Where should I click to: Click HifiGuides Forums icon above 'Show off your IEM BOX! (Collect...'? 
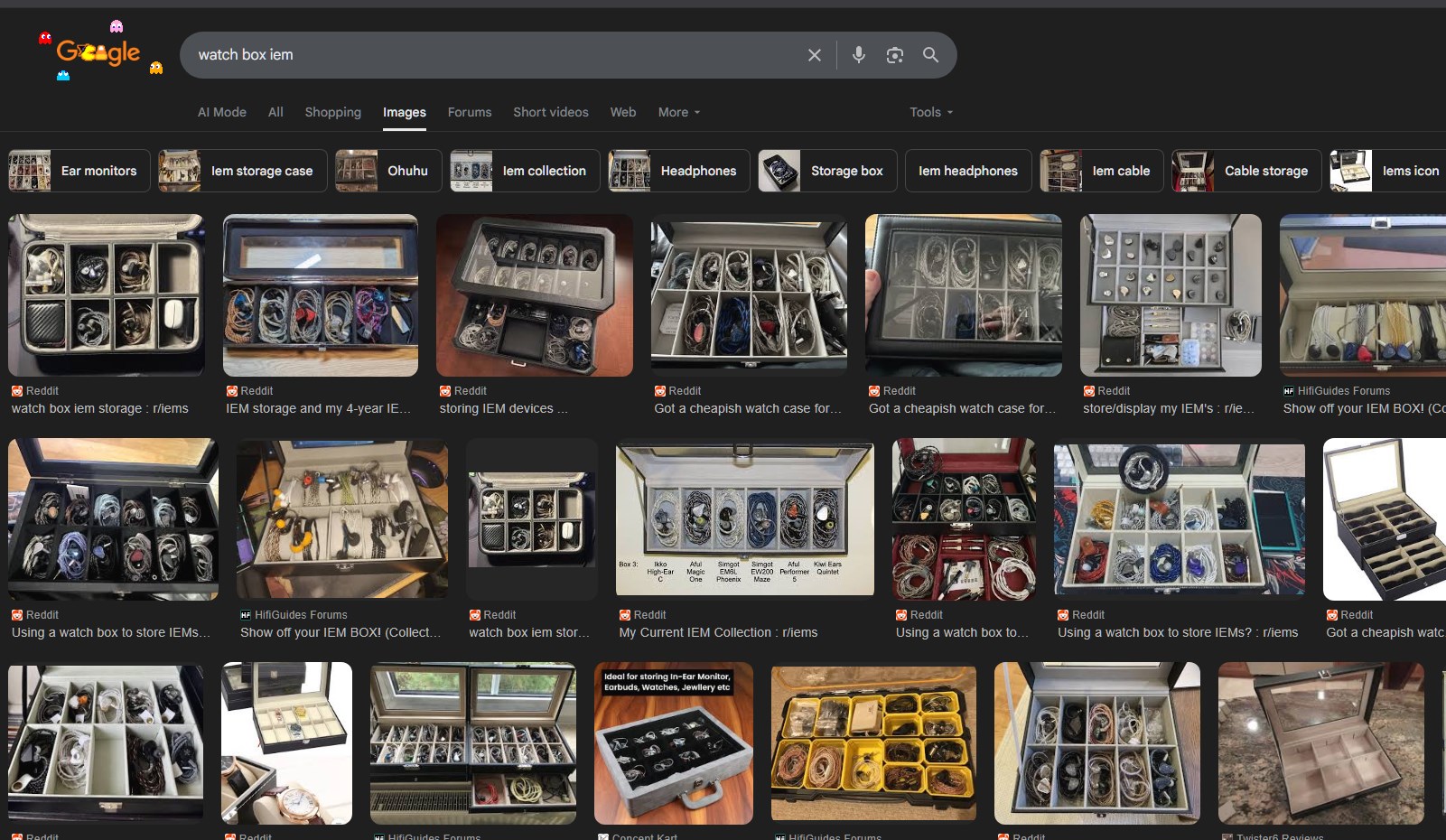[x=246, y=615]
